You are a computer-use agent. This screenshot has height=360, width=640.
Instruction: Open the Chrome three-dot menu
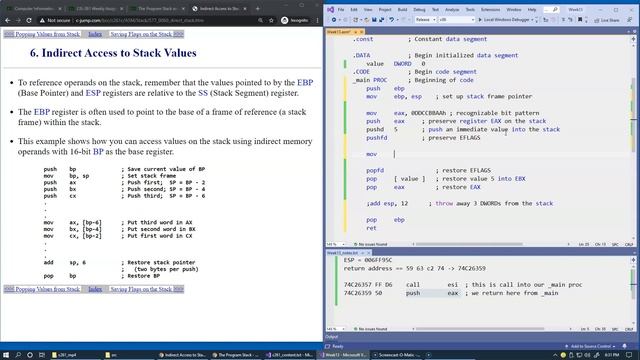(318, 20)
